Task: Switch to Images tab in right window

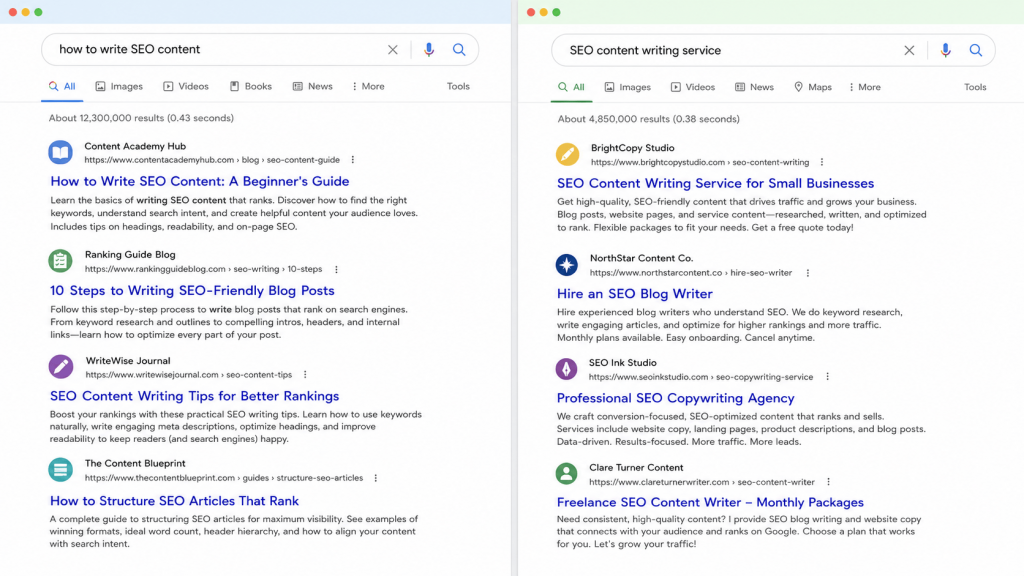Action: click(x=628, y=87)
